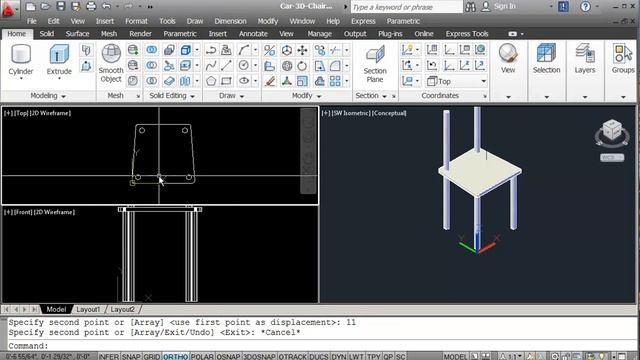Click the Array tool in Modify panel
640x360 pixels.
pos(335,81)
